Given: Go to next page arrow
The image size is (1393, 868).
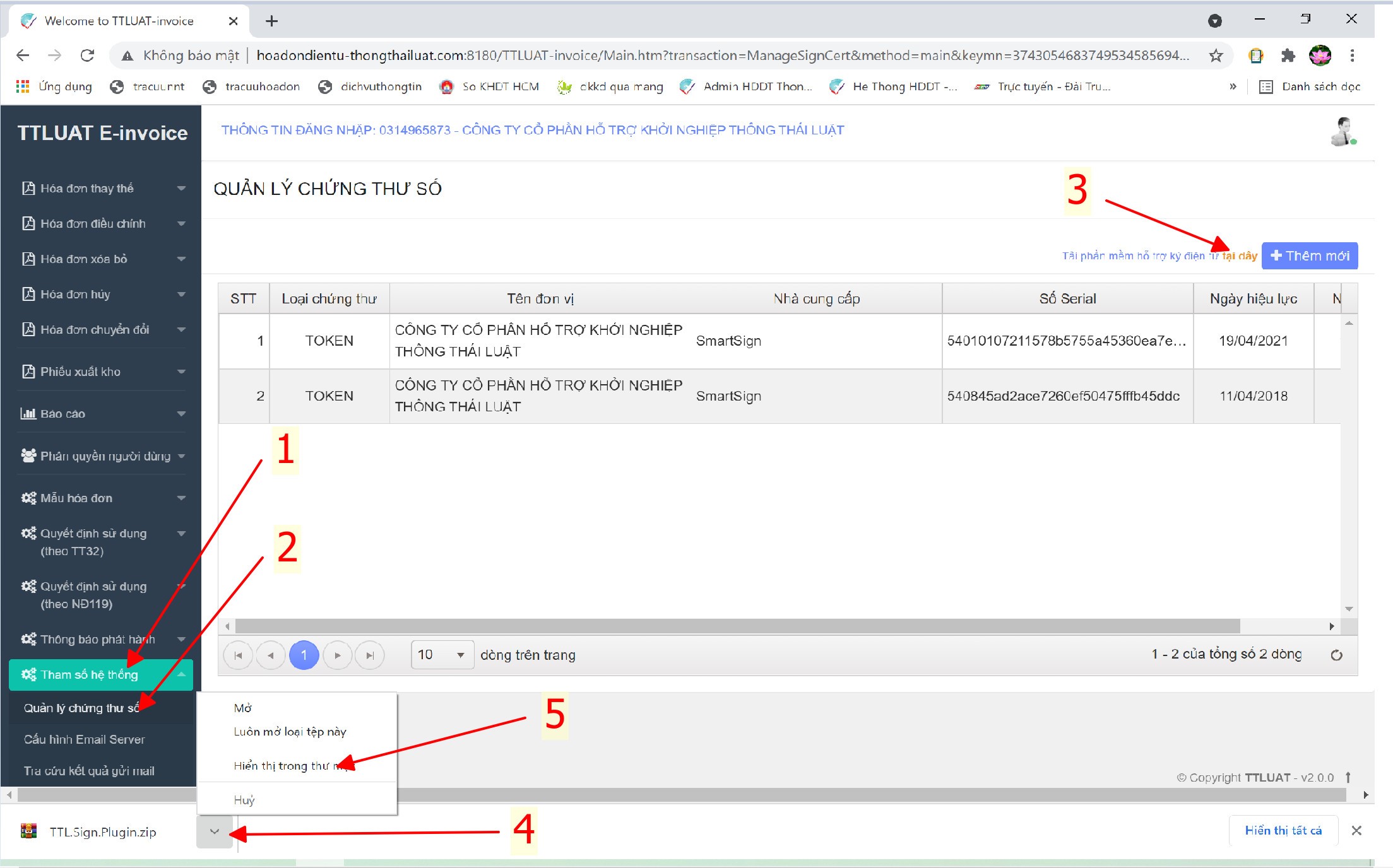Looking at the screenshot, I should coord(337,655).
